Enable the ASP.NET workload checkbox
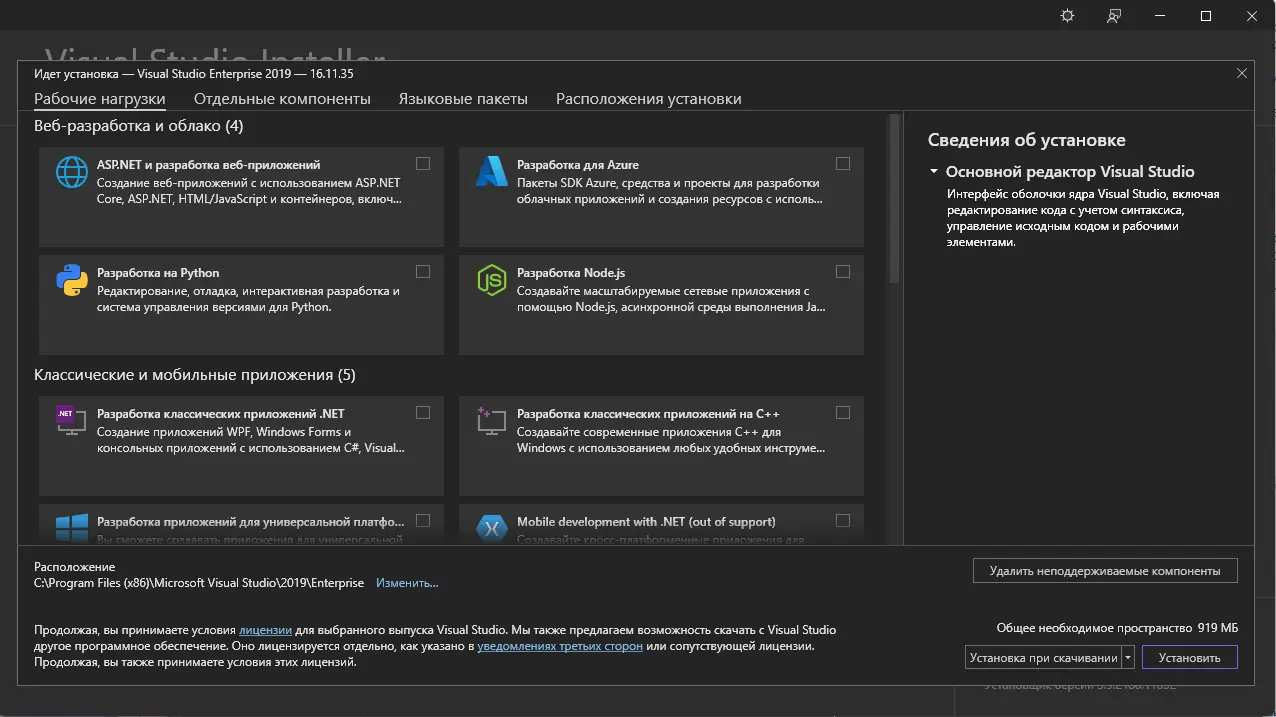 (423, 163)
